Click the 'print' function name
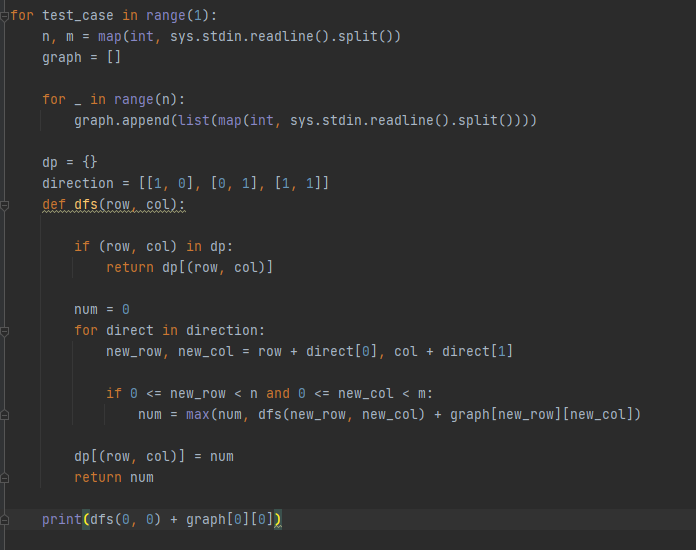This screenshot has height=550, width=696. 62,520
